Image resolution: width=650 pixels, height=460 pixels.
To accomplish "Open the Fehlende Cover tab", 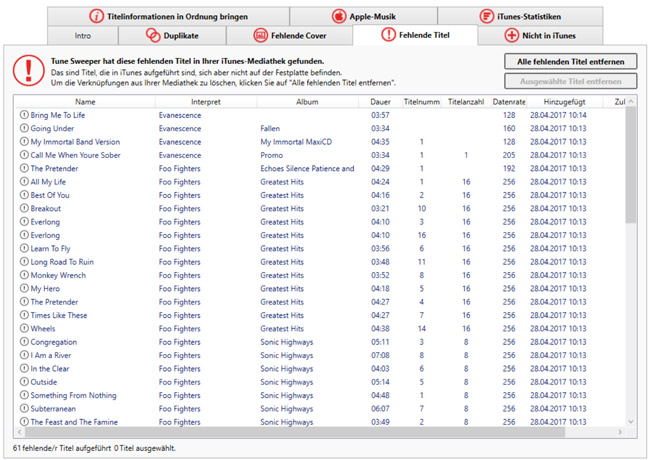I will click(289, 36).
